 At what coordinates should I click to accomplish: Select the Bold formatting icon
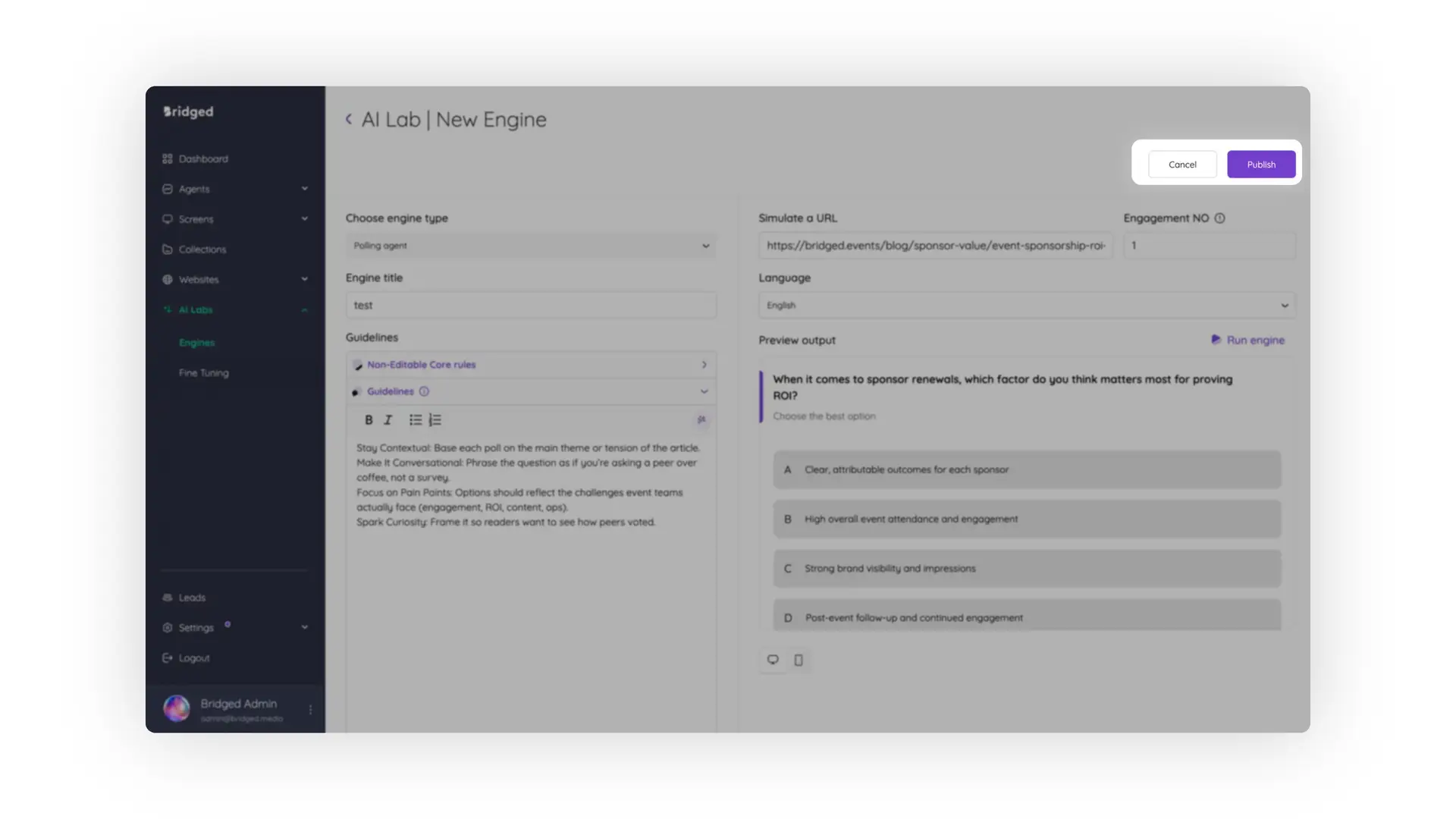pyautogui.click(x=369, y=419)
